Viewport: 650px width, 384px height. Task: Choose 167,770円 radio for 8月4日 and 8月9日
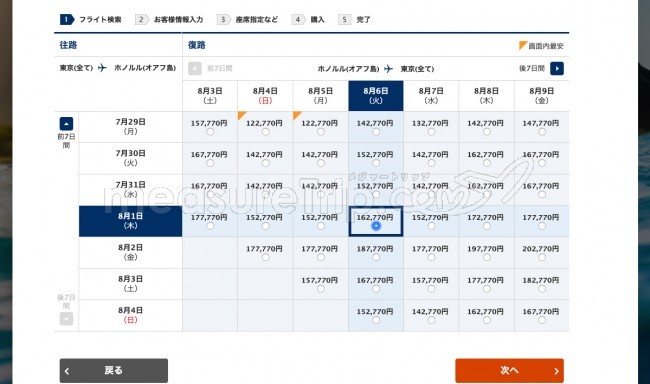click(x=542, y=320)
